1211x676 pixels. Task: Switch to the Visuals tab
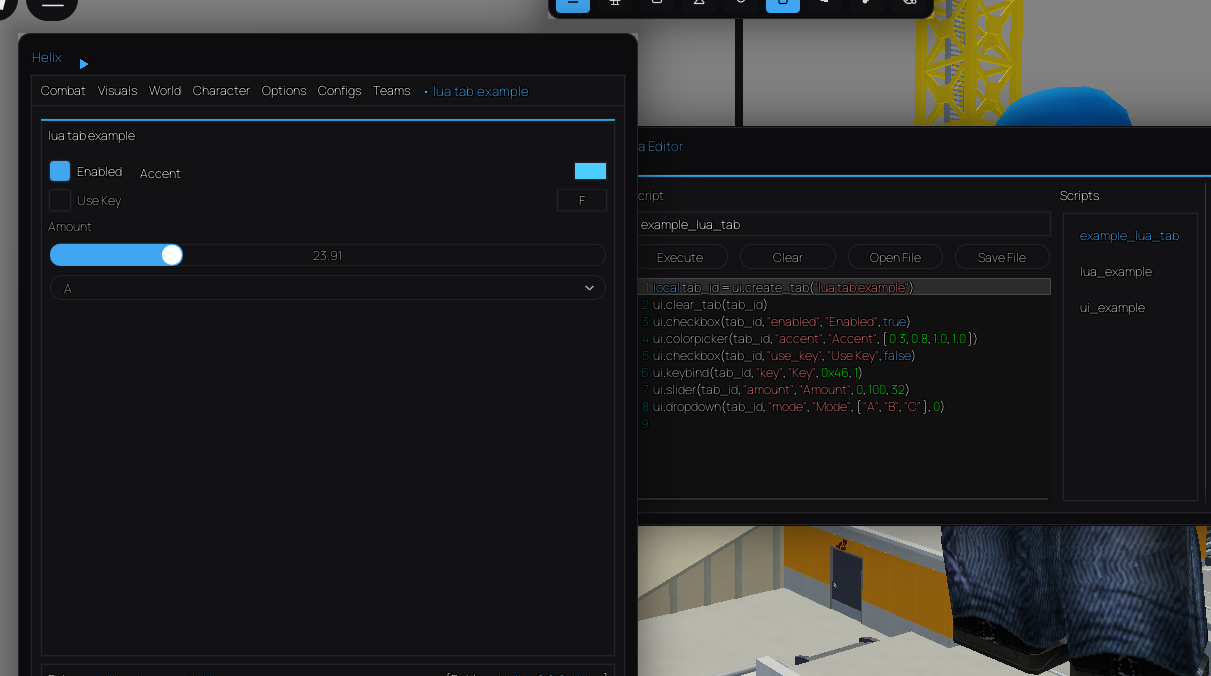[x=117, y=91]
